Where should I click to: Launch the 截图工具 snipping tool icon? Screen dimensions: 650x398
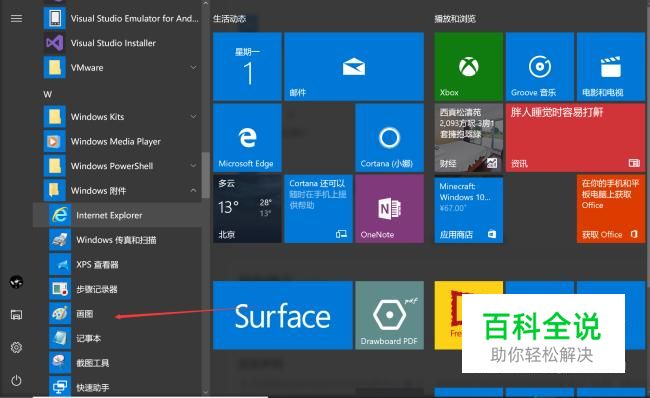coord(60,363)
